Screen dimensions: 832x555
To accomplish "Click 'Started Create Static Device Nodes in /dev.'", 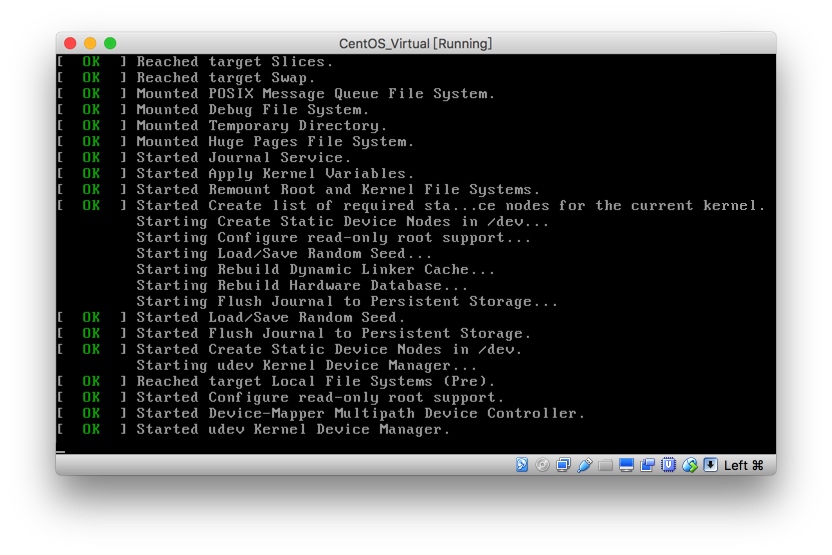I will click(329, 349).
